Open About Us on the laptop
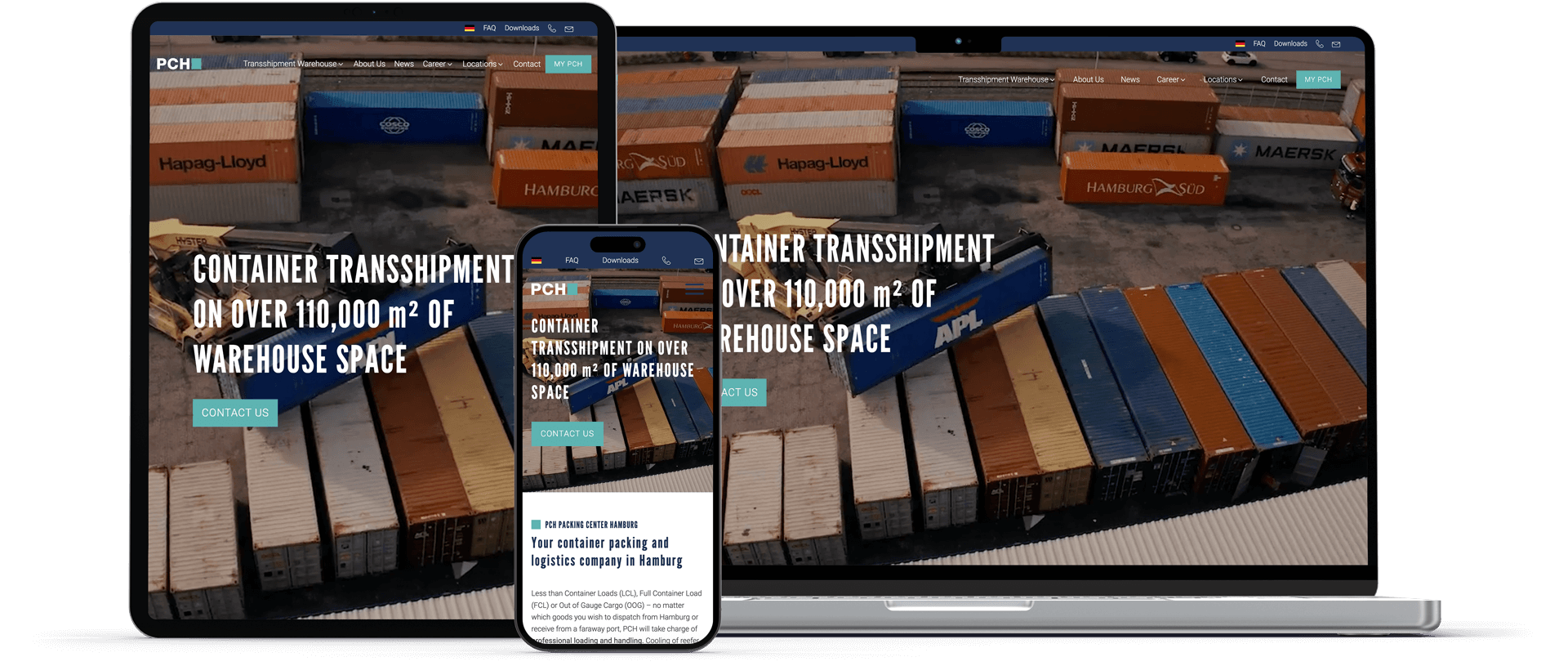 [x=1089, y=80]
